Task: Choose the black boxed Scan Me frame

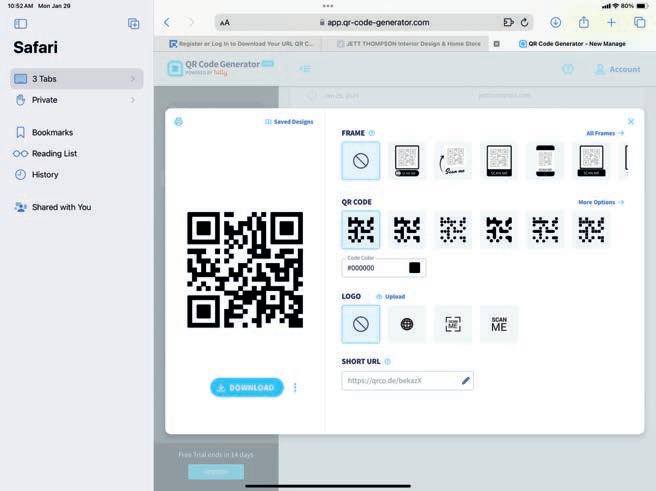Action: 499,161
